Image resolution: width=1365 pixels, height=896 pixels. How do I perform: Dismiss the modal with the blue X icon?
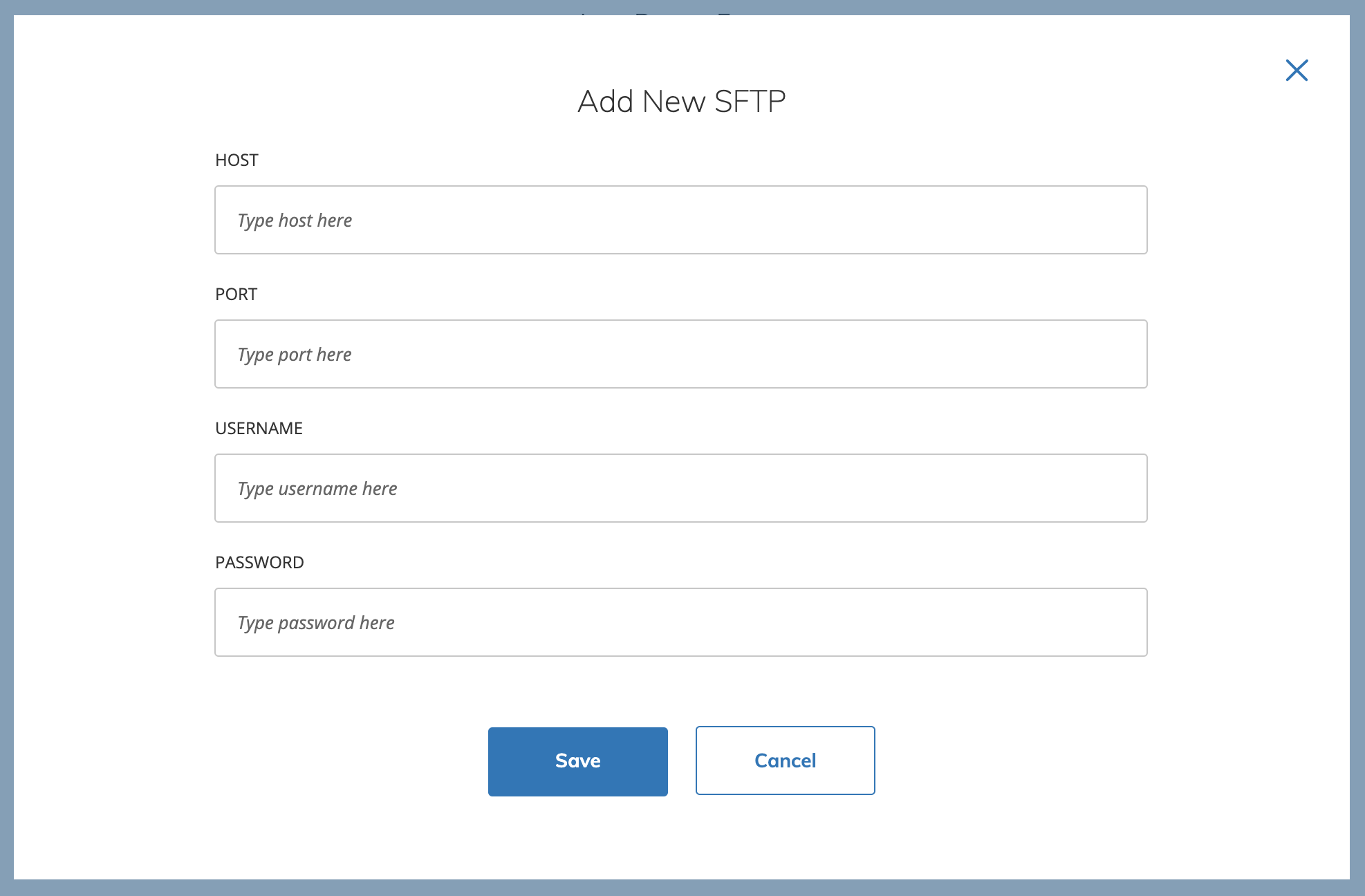[1297, 70]
